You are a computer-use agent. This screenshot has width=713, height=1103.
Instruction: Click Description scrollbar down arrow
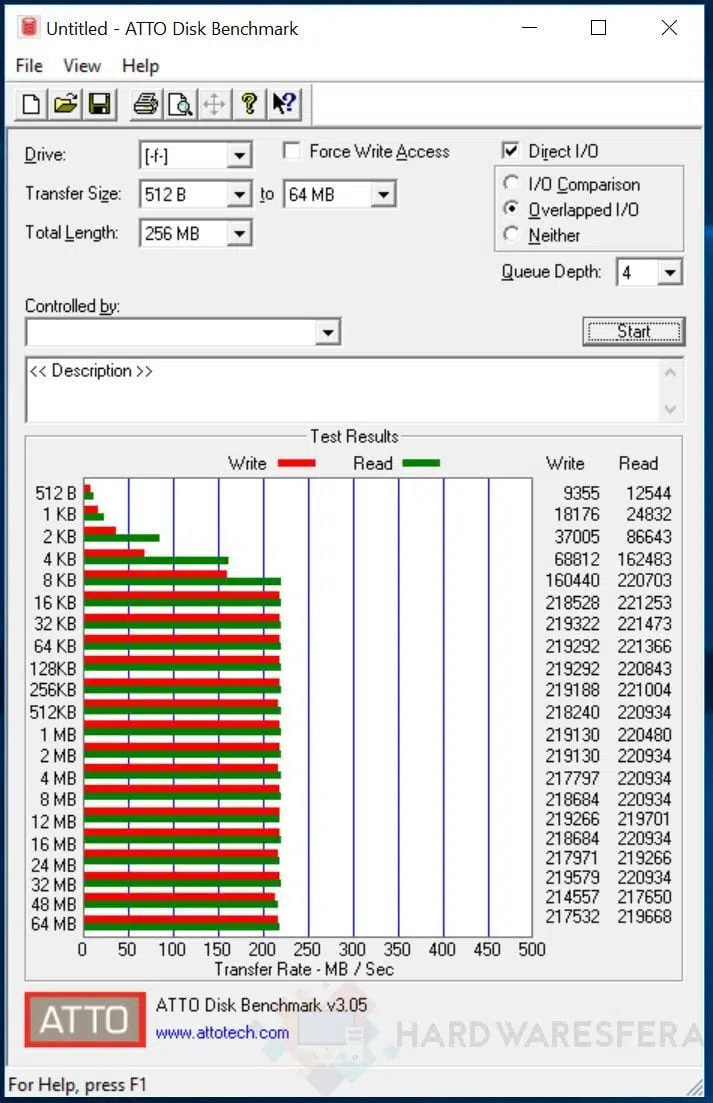pyautogui.click(x=670, y=409)
